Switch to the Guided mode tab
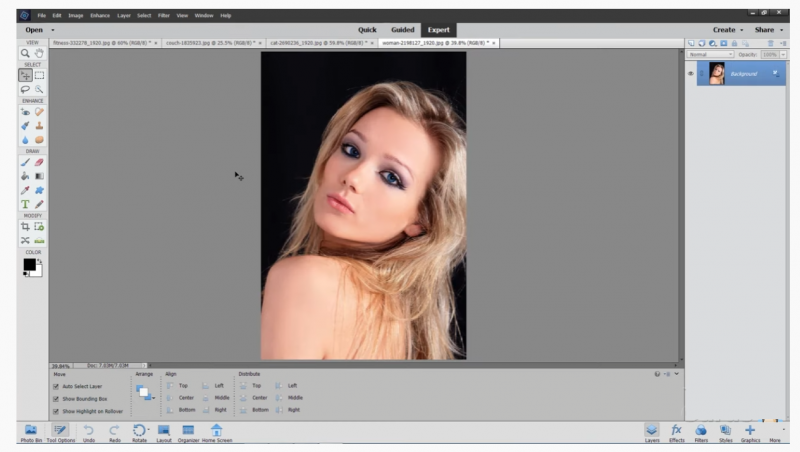The height and width of the screenshot is (452, 800). [x=402, y=30]
